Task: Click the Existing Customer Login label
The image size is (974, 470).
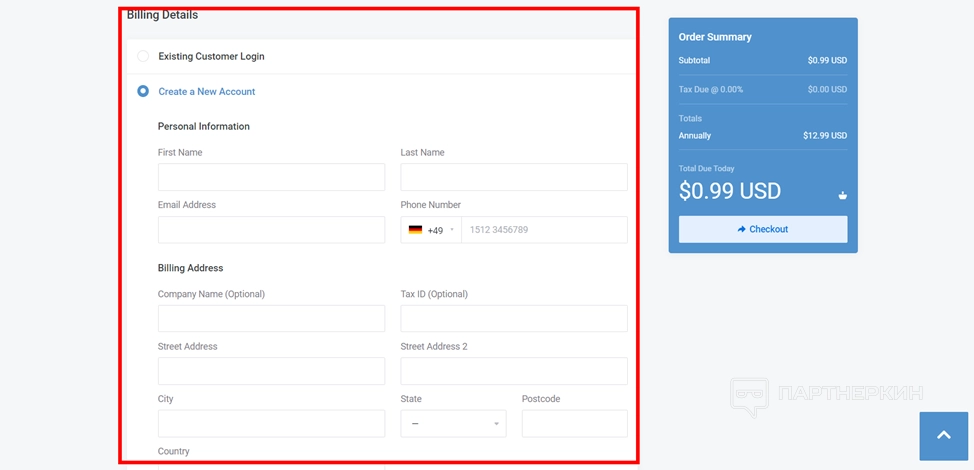Action: pyautogui.click(x=211, y=56)
